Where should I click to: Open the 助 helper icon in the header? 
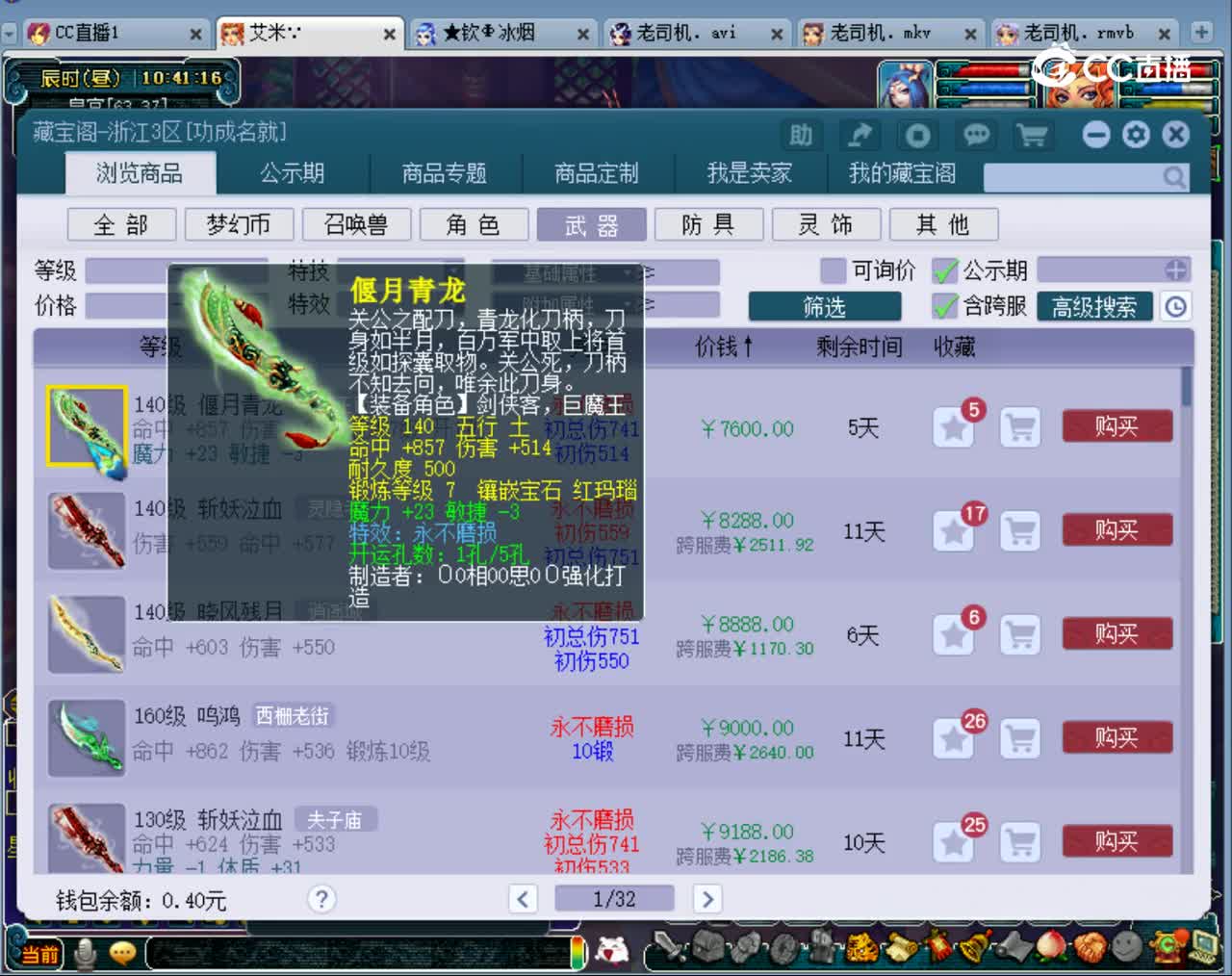coord(801,135)
